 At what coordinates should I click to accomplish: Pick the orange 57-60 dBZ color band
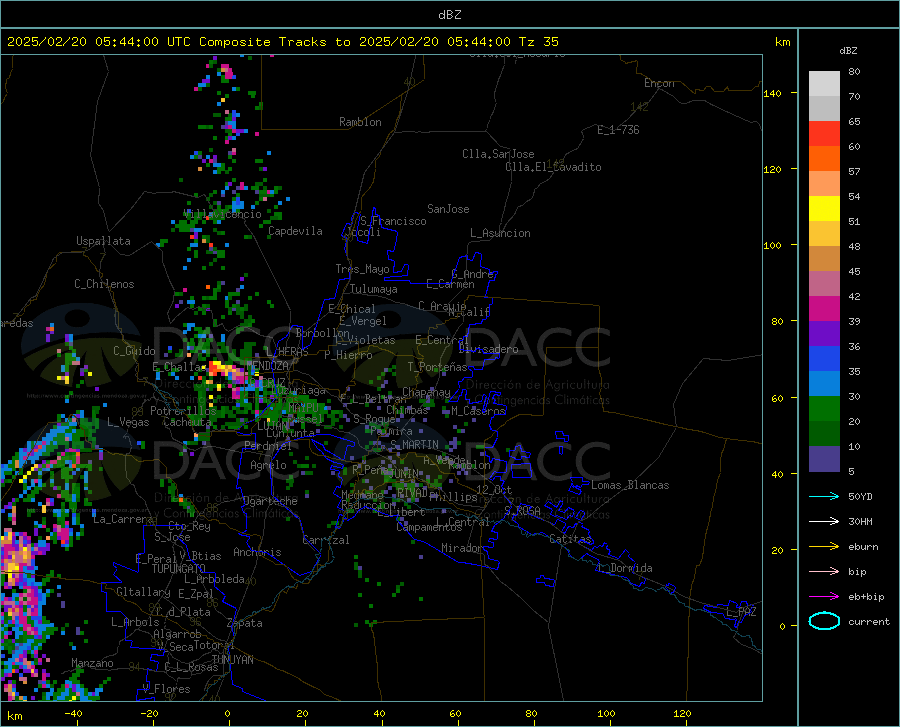click(824, 159)
